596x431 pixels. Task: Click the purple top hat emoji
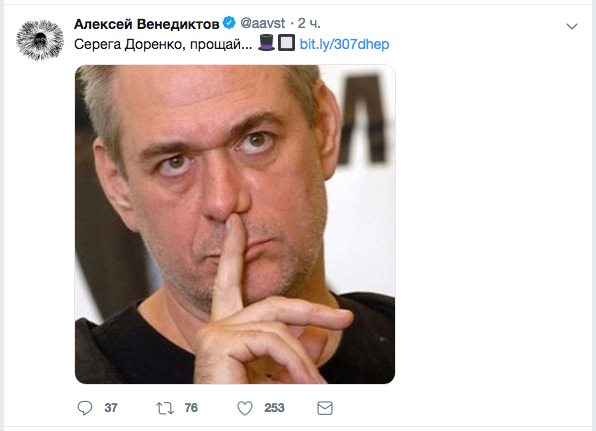[266, 43]
